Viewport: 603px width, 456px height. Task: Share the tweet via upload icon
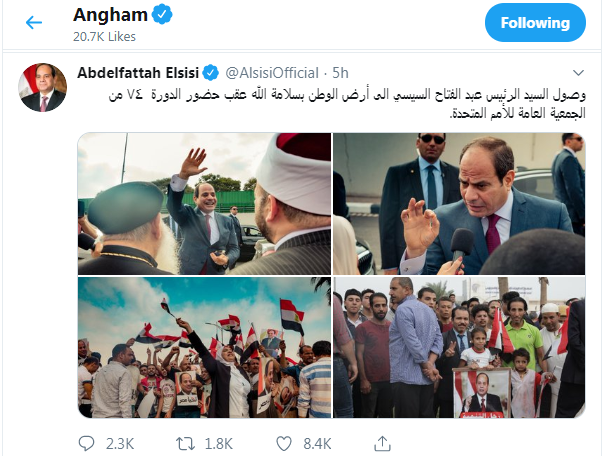coord(382,443)
